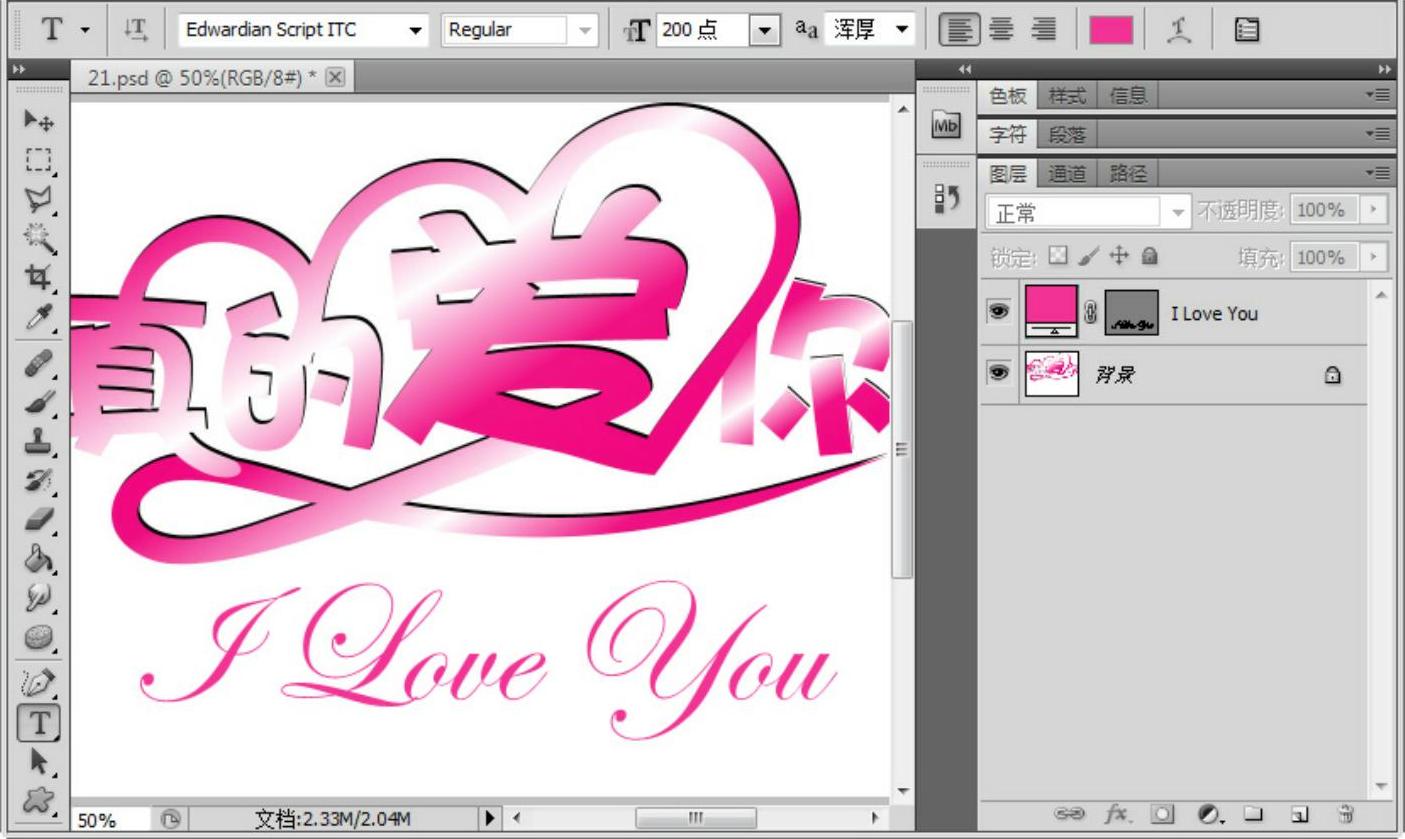1405x839 pixels.
Task: Open the Edwardian Script ITC font dropdown
Action: point(415,30)
